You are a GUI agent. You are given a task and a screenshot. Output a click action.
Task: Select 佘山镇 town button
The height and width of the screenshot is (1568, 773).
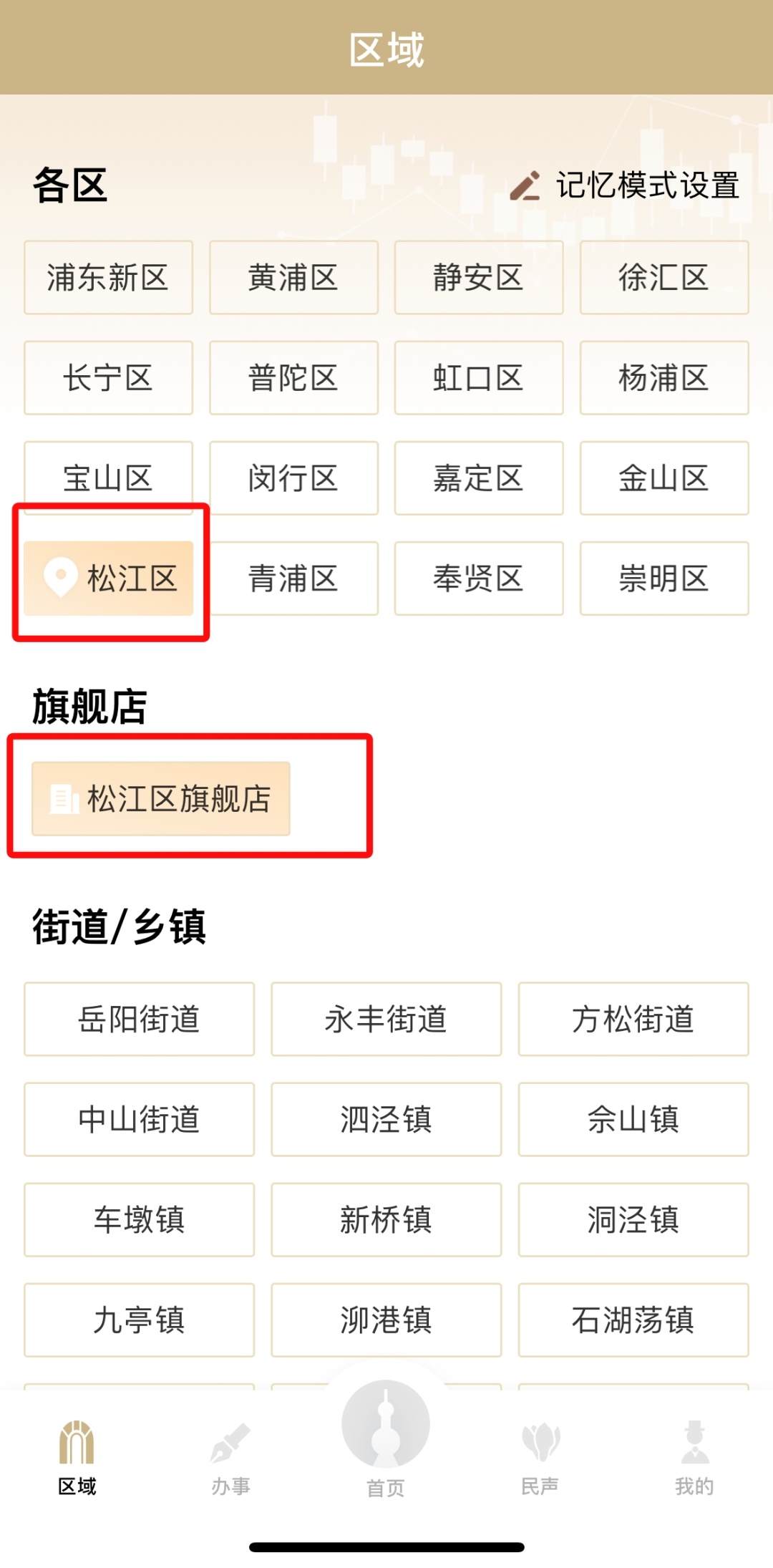click(x=633, y=1119)
